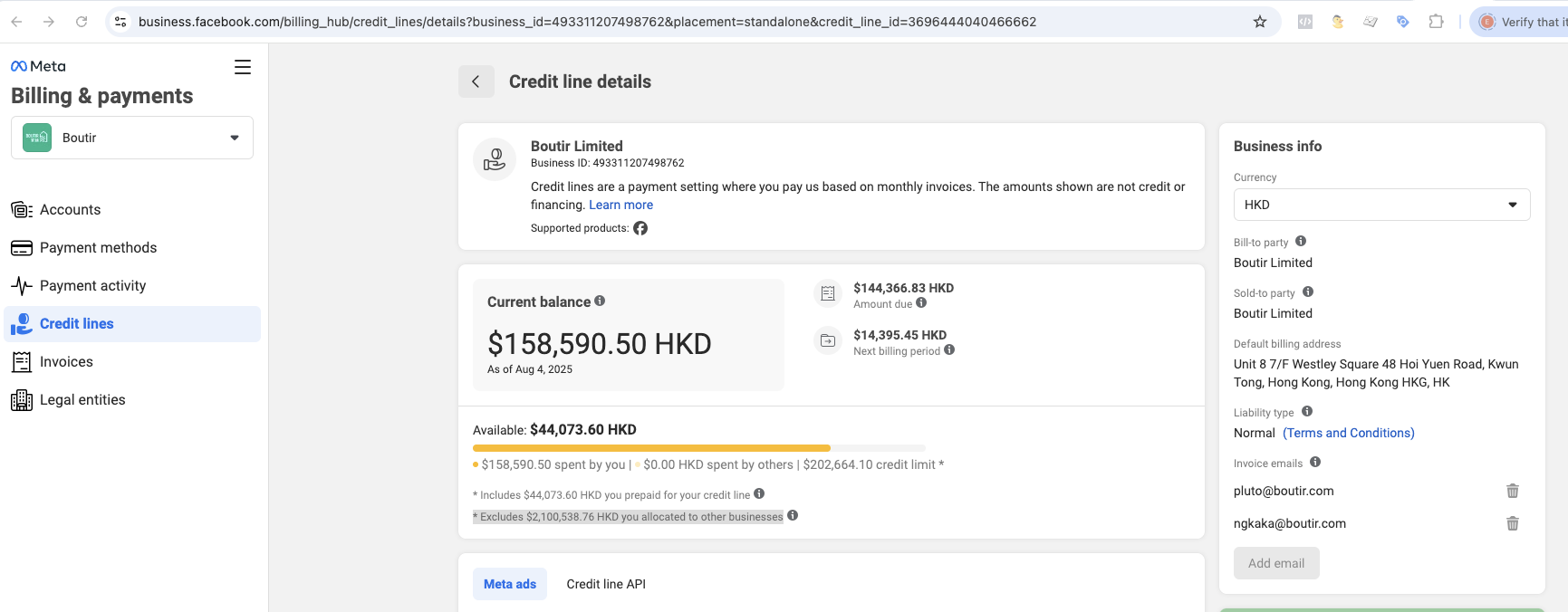Viewport: 1568px width, 612px height.
Task: Open site information icon in address bar
Action: pos(120,22)
